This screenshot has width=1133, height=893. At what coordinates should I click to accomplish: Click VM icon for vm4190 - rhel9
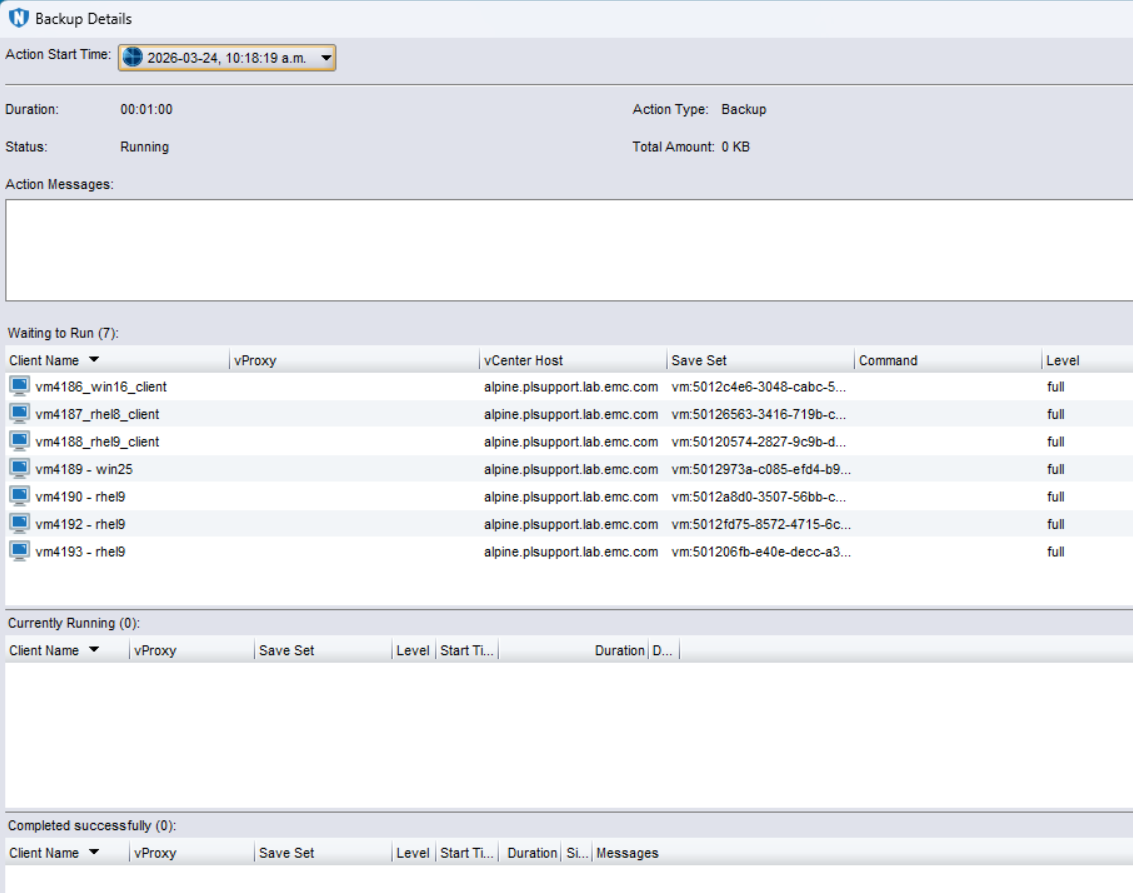coord(20,496)
